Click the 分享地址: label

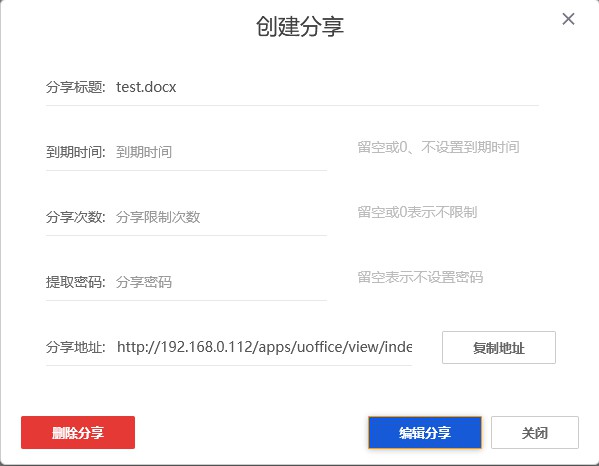(76, 347)
